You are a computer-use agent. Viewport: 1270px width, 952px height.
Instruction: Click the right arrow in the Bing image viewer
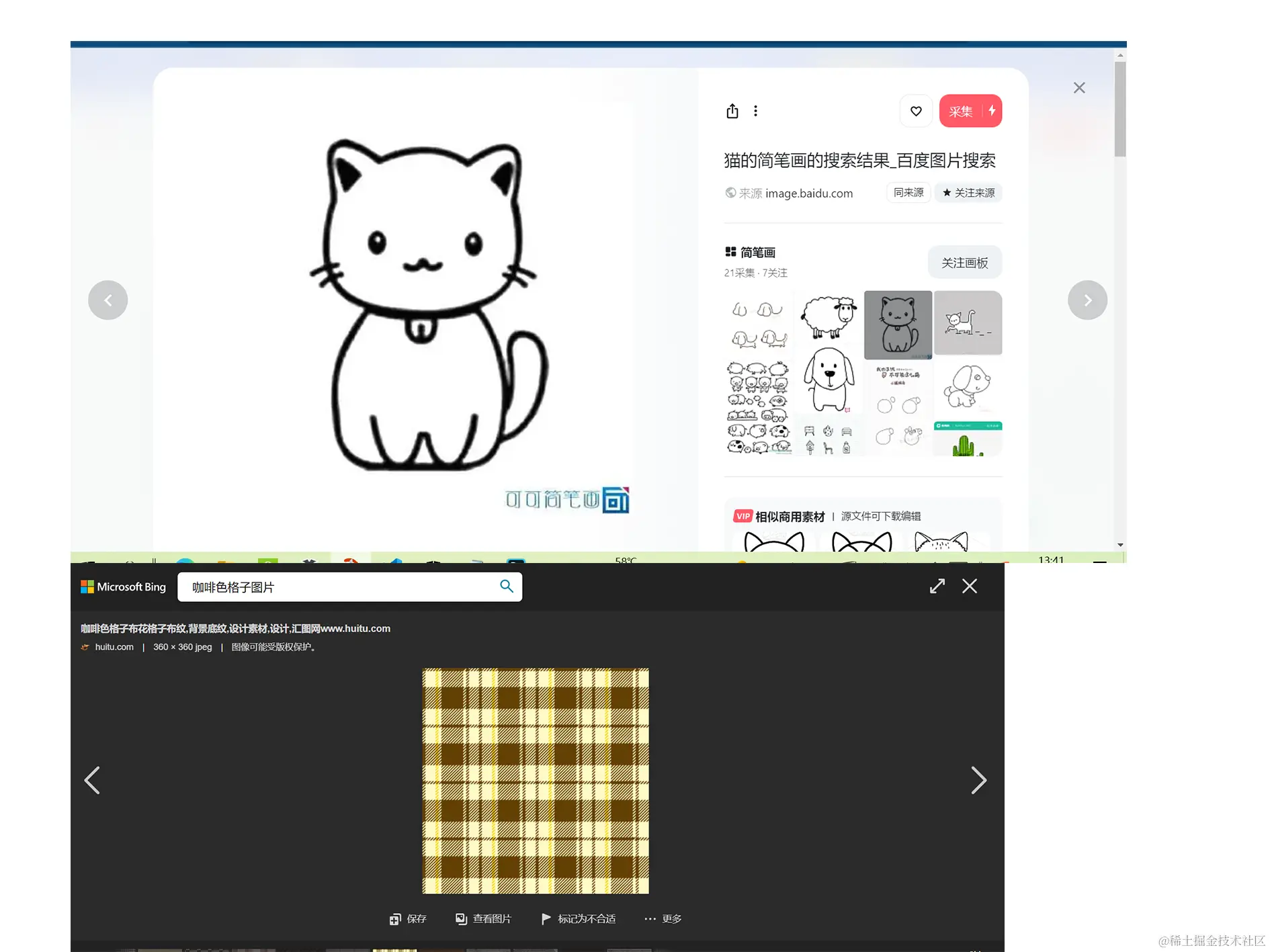[979, 780]
